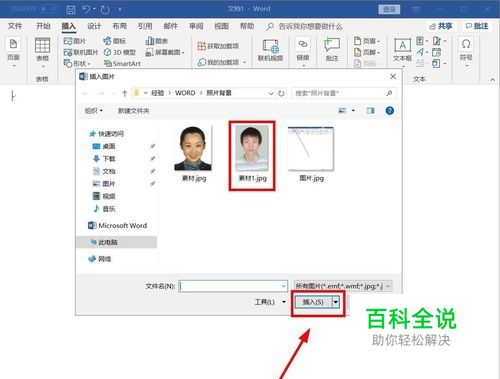Click the 联机视频 online video icon
500x379 pixels.
(x=270, y=50)
